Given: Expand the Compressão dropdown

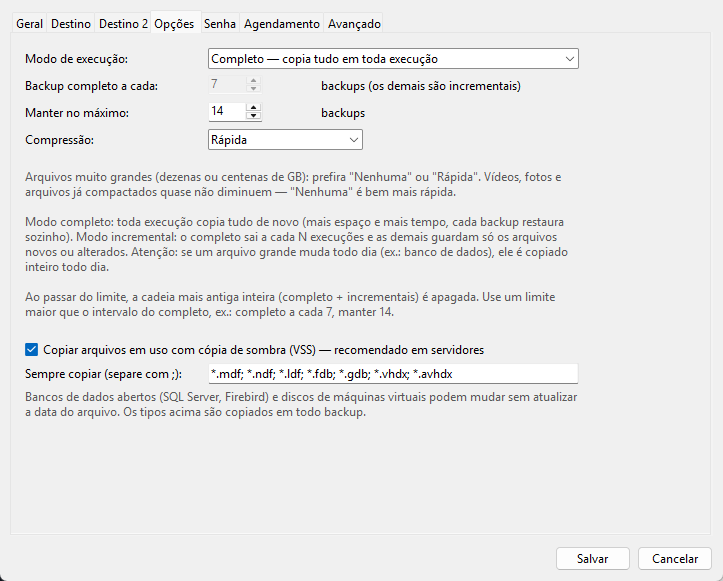Looking at the screenshot, I should [285, 140].
